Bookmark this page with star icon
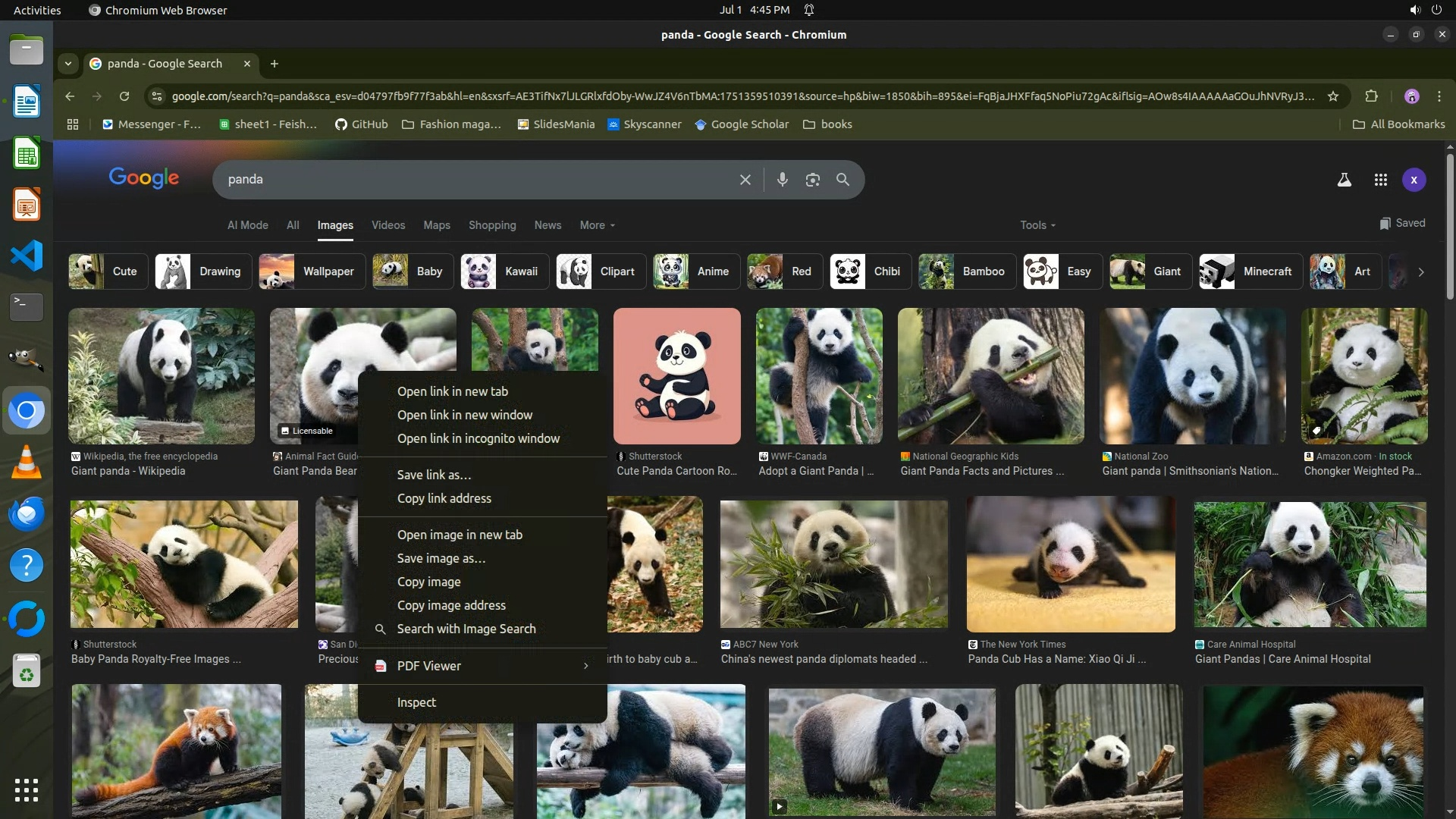Screen dimensions: 1456x819 (1333, 96)
